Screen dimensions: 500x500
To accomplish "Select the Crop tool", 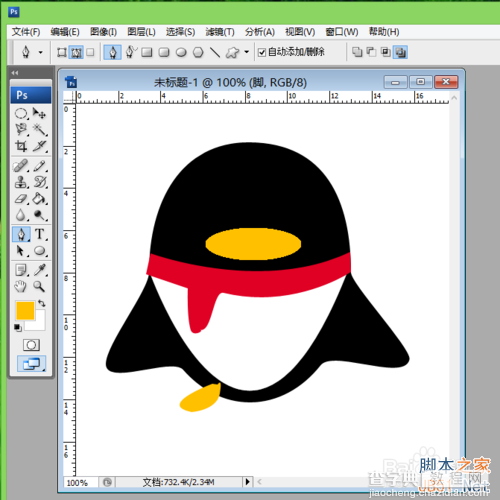I will click(x=21, y=146).
